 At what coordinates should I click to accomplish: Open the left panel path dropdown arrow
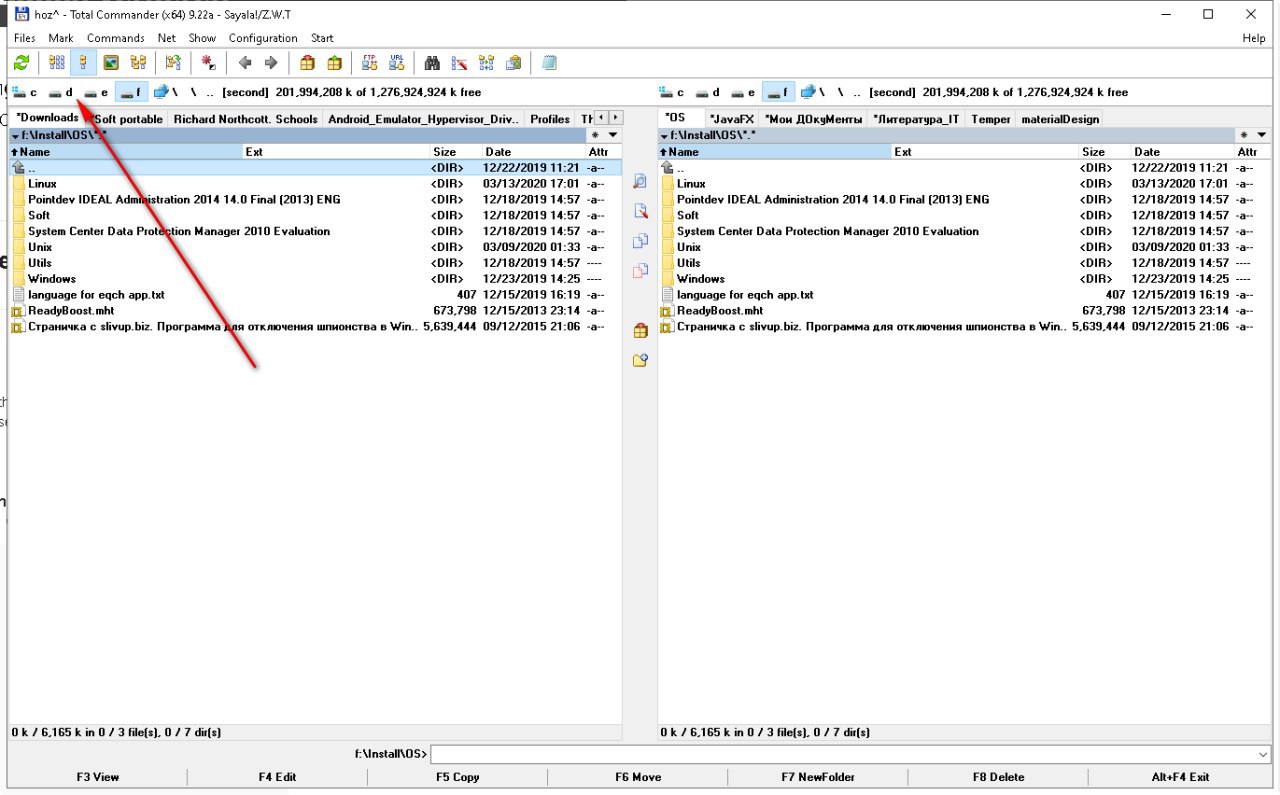15,135
